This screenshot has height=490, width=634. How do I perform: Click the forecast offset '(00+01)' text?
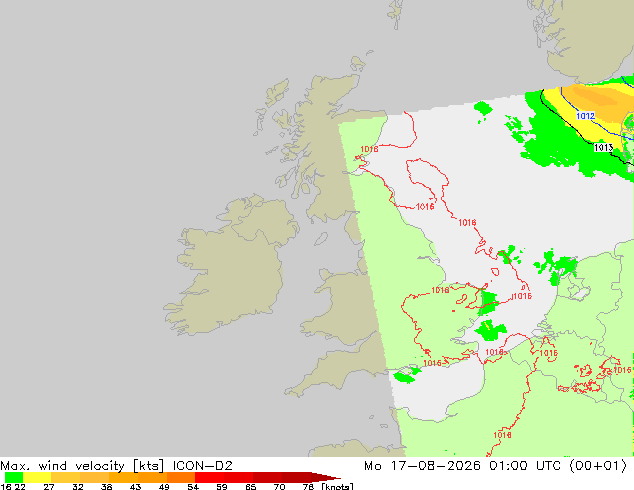coord(598,466)
